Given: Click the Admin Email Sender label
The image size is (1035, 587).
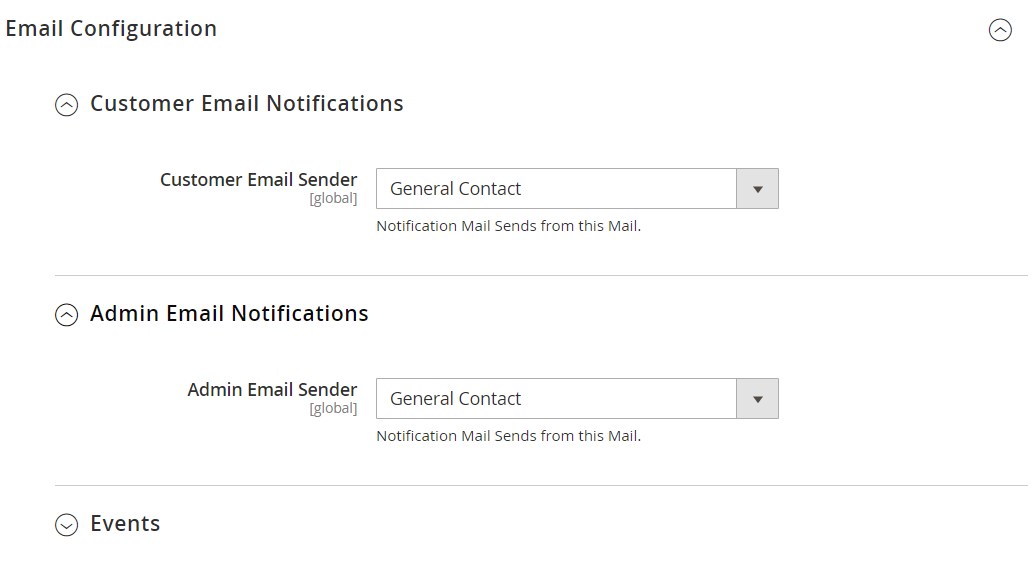Looking at the screenshot, I should tap(272, 390).
